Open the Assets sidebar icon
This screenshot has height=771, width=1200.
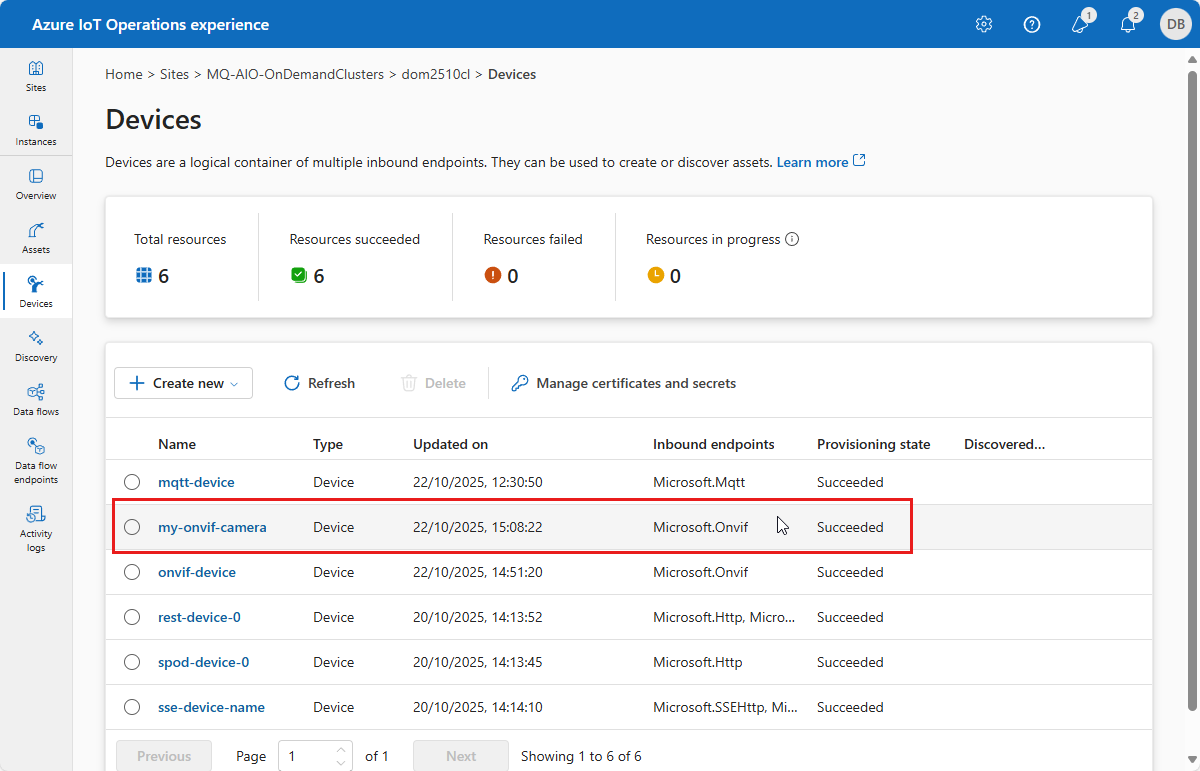pyautogui.click(x=36, y=238)
